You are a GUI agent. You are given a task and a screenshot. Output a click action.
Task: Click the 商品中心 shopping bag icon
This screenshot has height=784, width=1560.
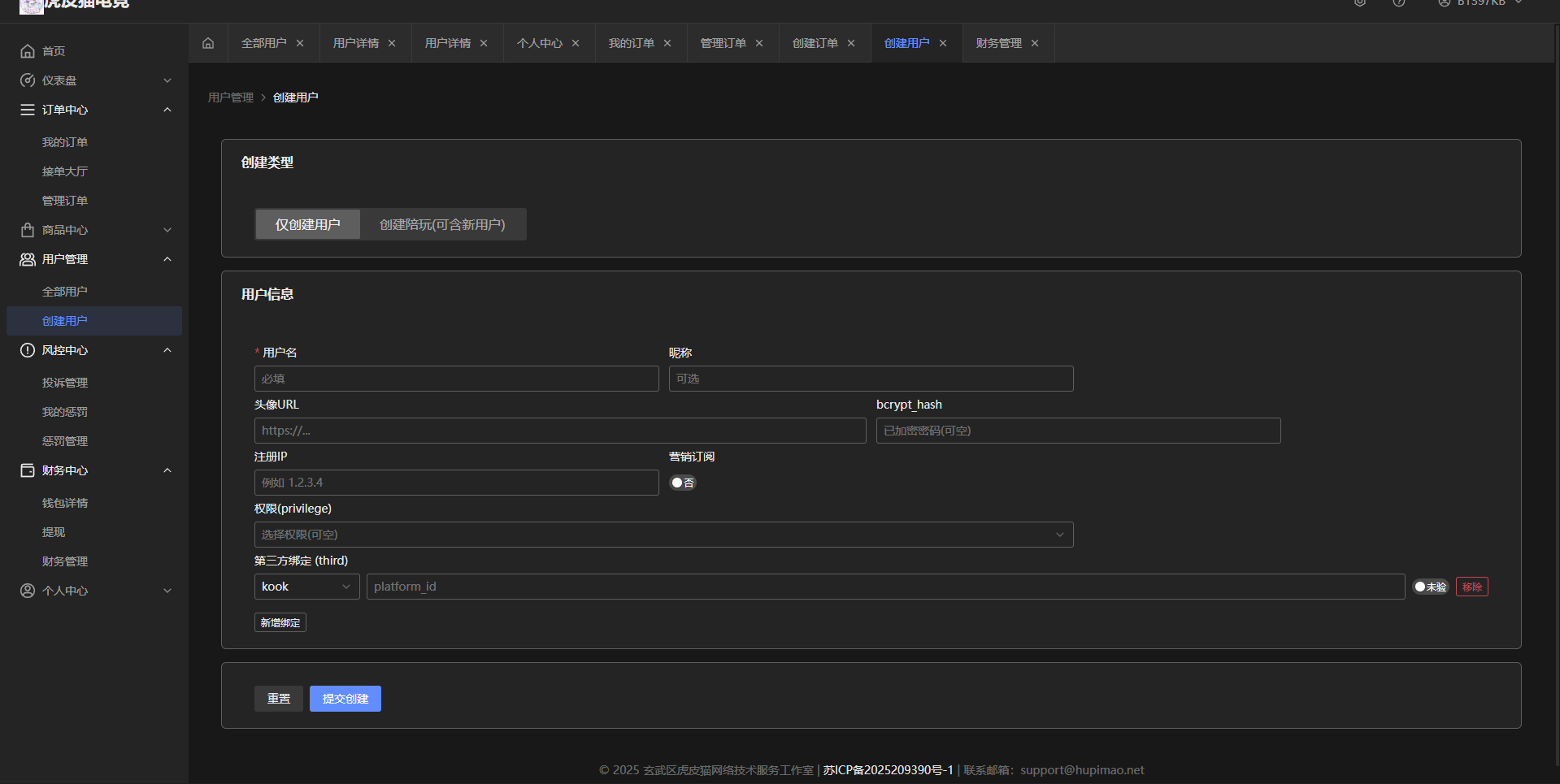[28, 230]
